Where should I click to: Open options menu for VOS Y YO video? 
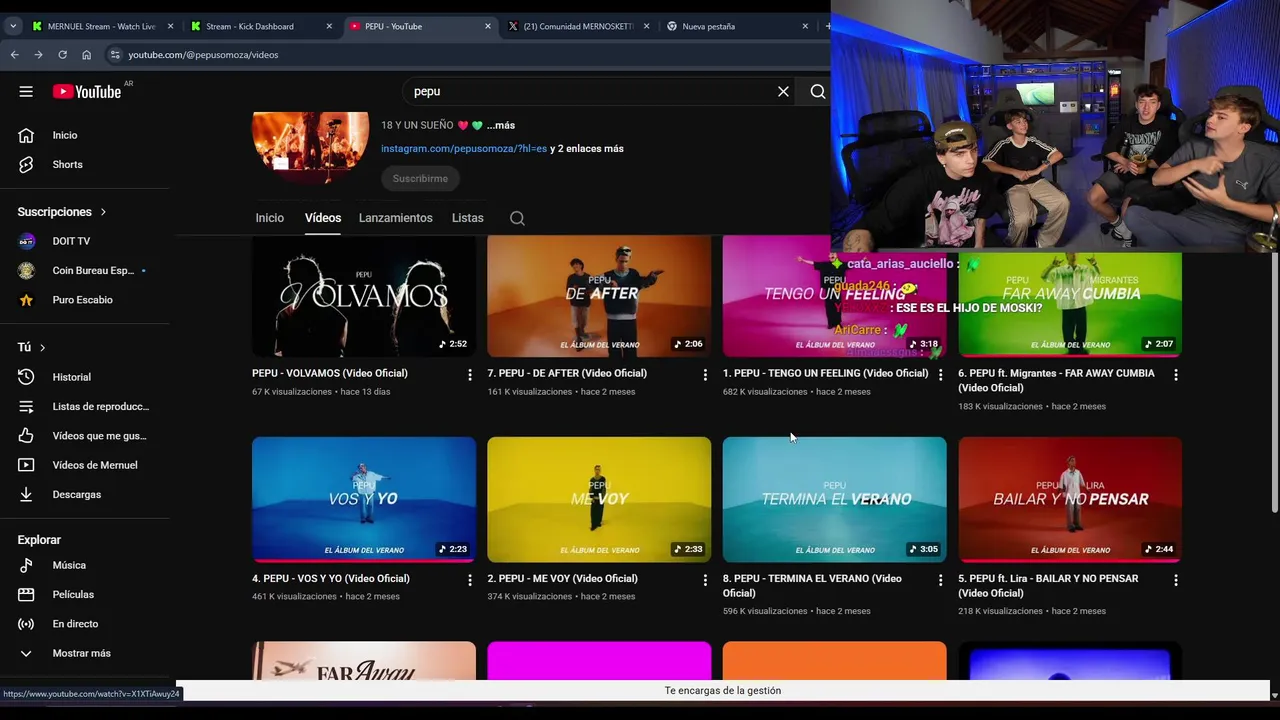pos(470,579)
